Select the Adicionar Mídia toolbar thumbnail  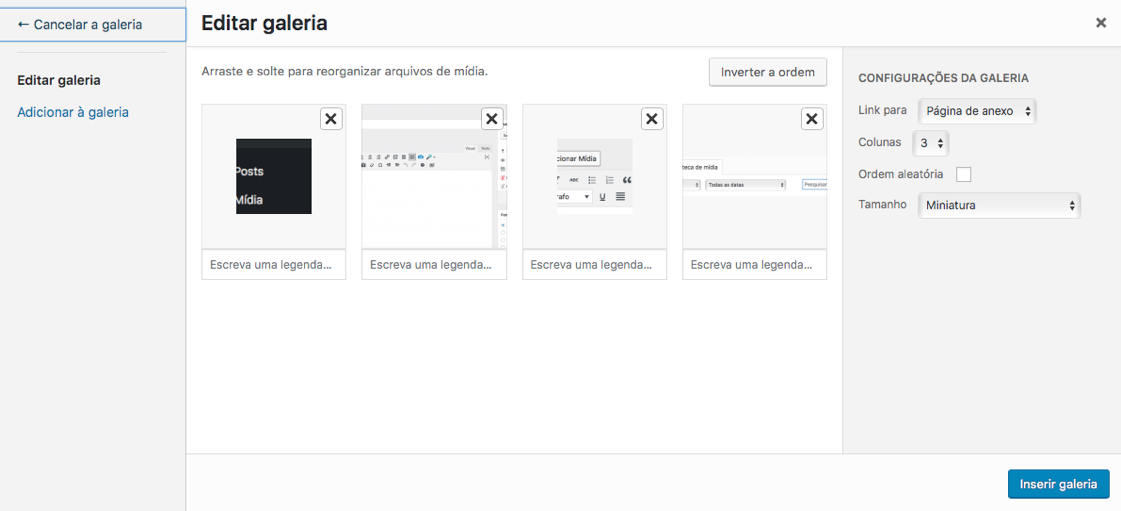pyautogui.click(x=594, y=176)
